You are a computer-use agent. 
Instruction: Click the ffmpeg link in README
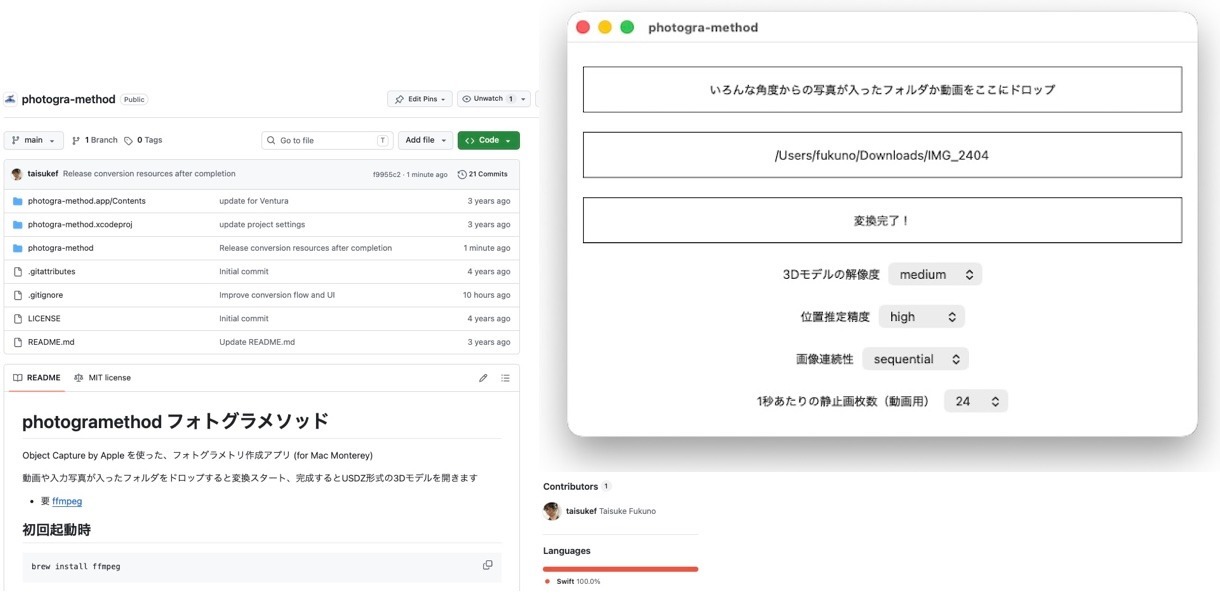[x=67, y=501]
